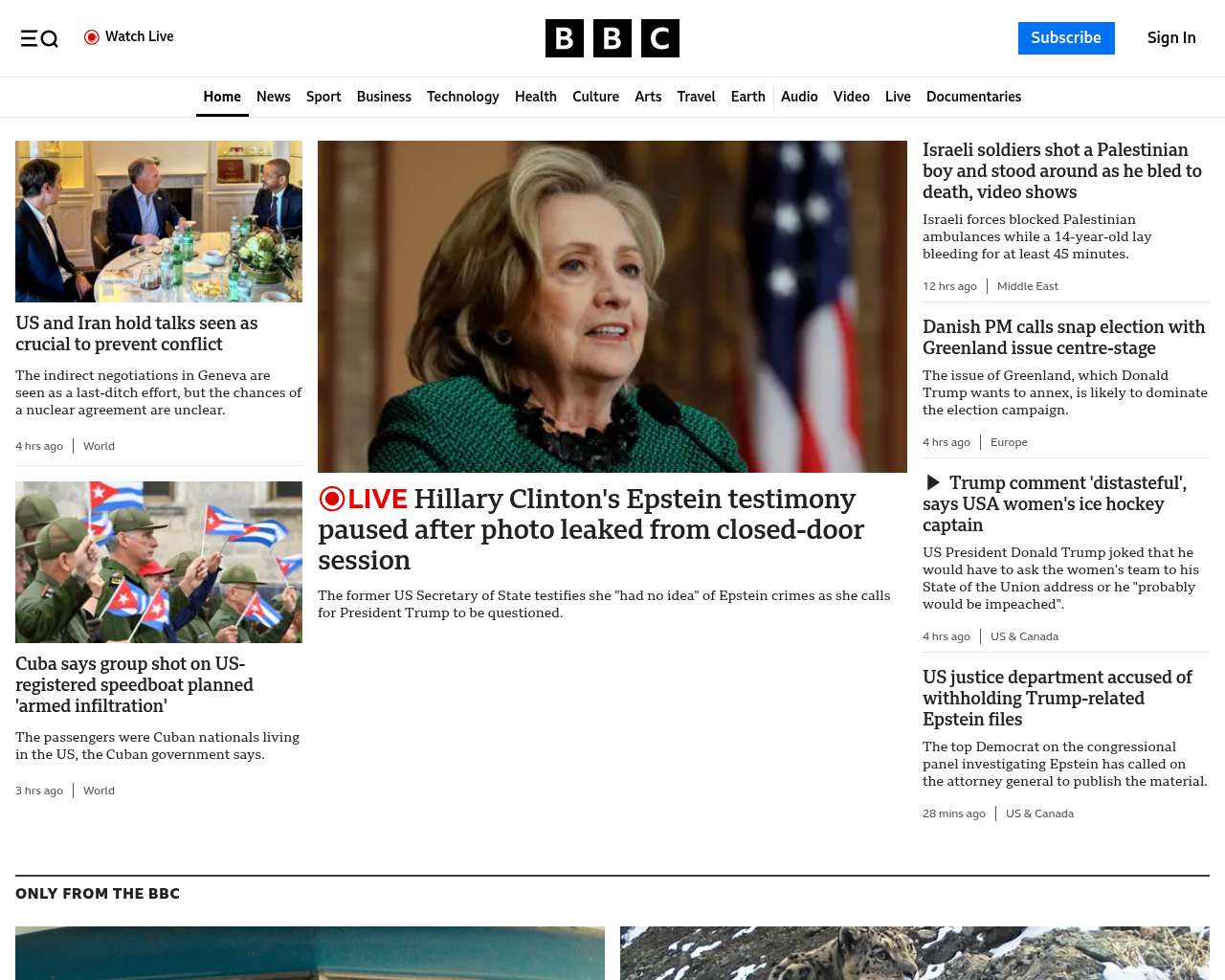Viewport: 1225px width, 980px height.
Task: Click World tag under Iran talks story
Action: click(99, 446)
